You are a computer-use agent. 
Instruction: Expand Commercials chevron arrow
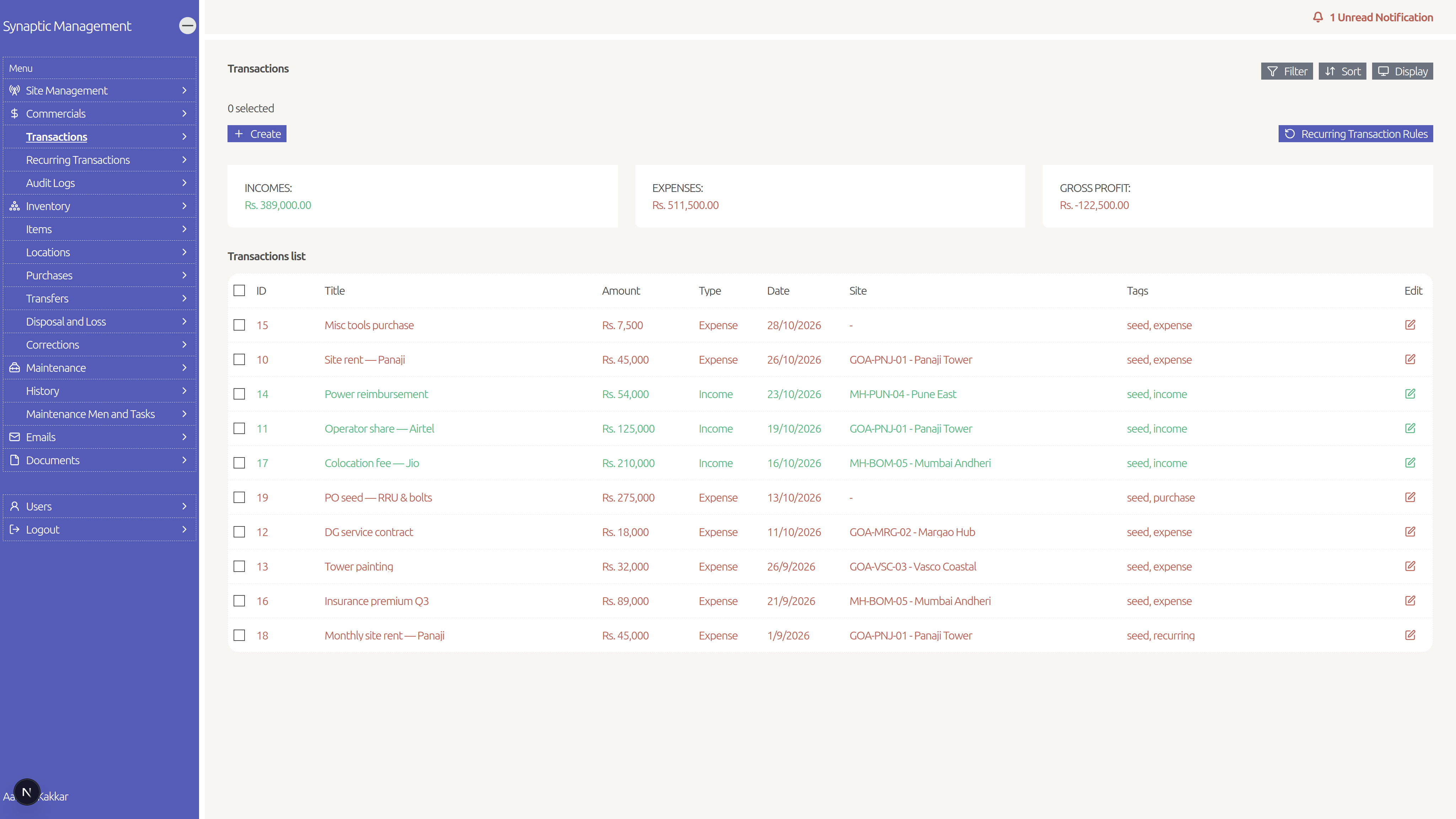(184, 114)
